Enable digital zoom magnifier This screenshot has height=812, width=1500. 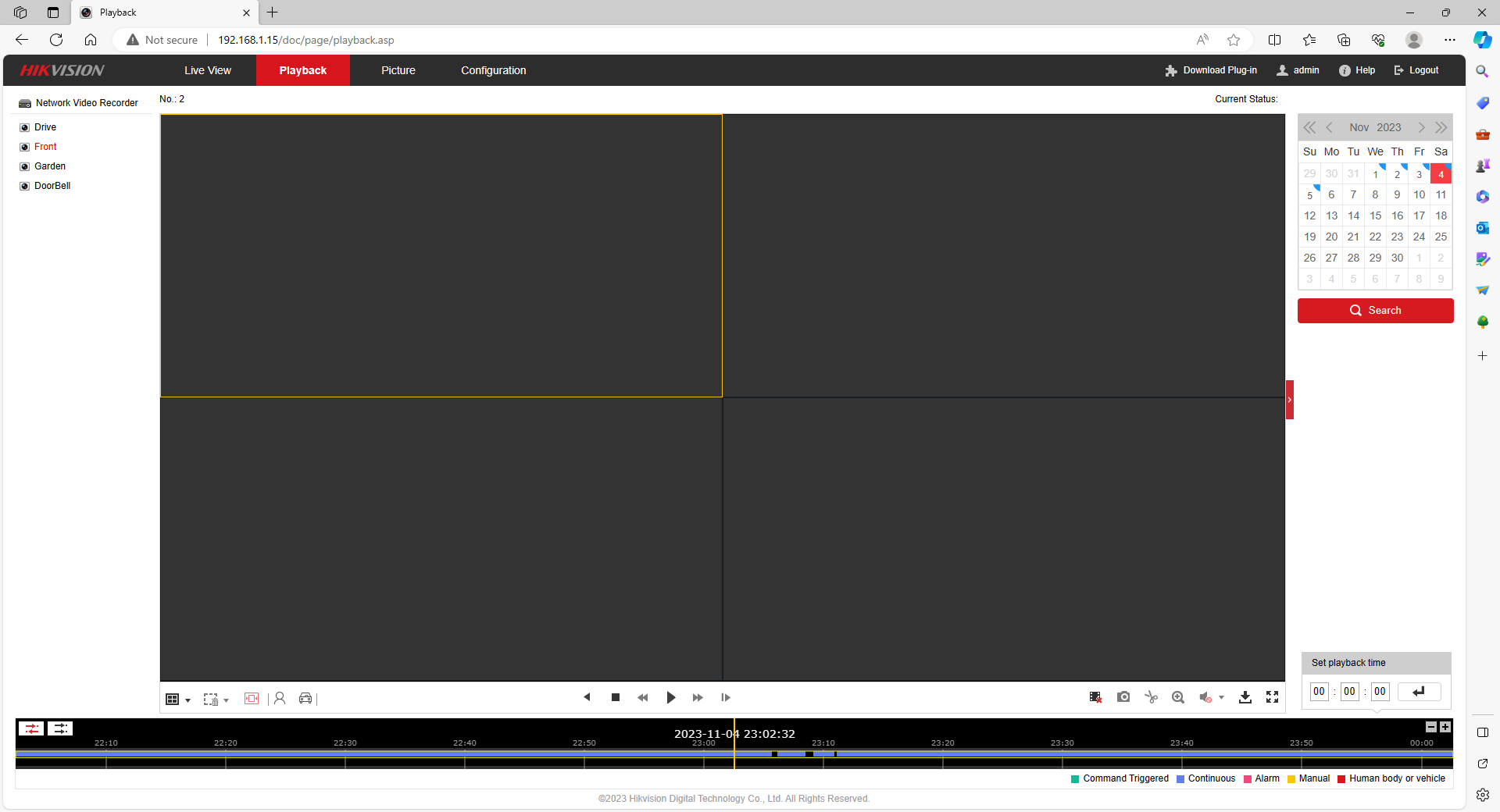[x=1178, y=697]
